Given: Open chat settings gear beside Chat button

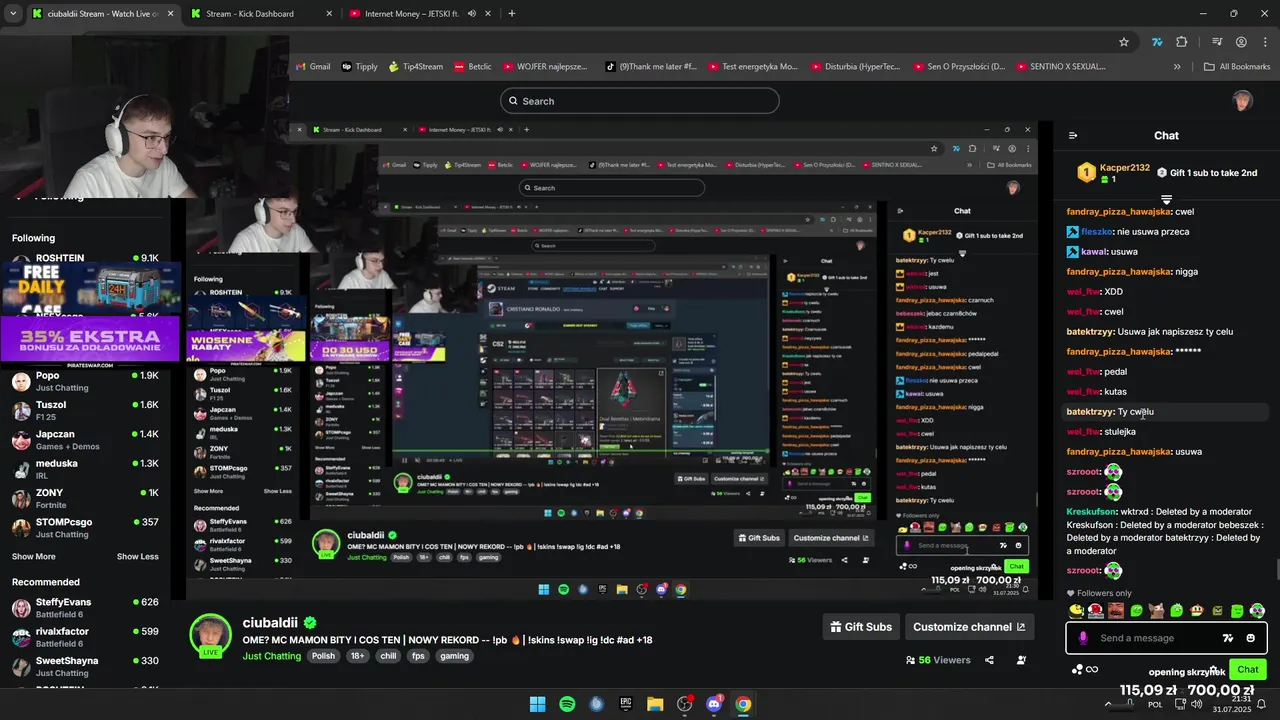Looking at the screenshot, I should (x=1214, y=670).
